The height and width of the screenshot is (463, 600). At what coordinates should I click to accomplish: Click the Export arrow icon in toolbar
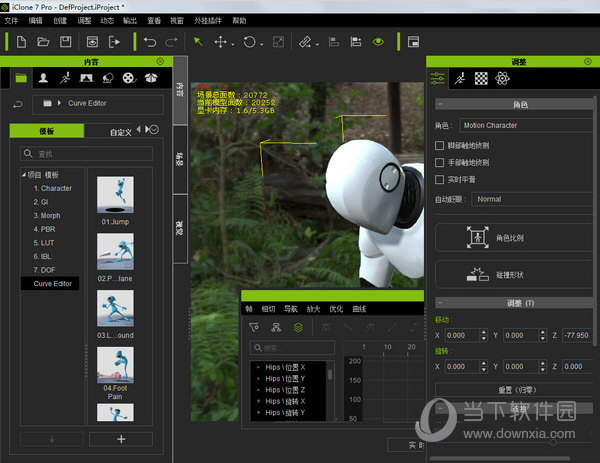(114, 41)
